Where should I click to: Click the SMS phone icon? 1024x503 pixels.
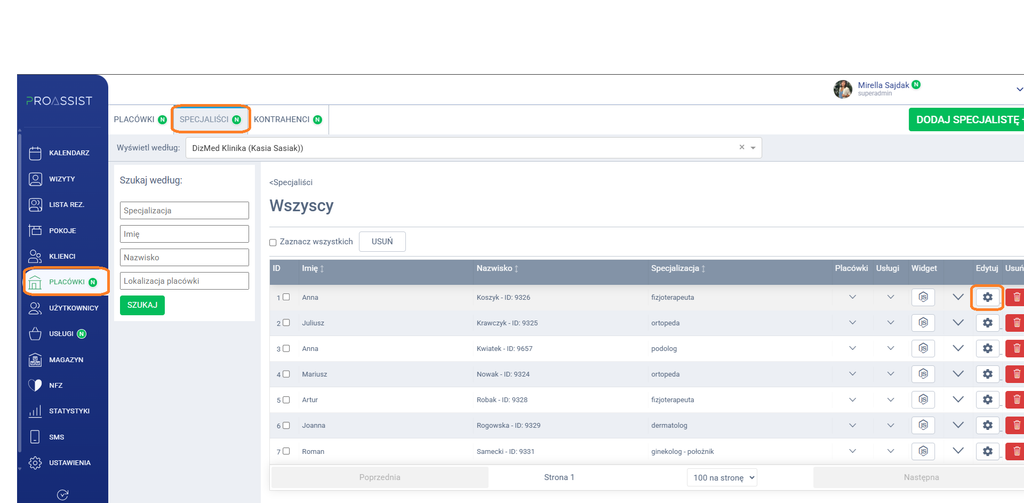(x=35, y=437)
